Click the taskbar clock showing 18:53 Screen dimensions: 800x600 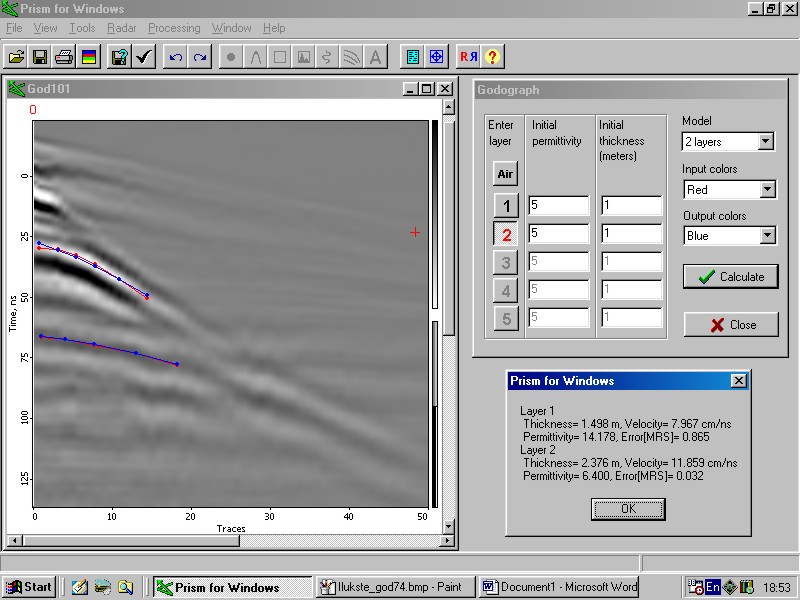point(777,588)
